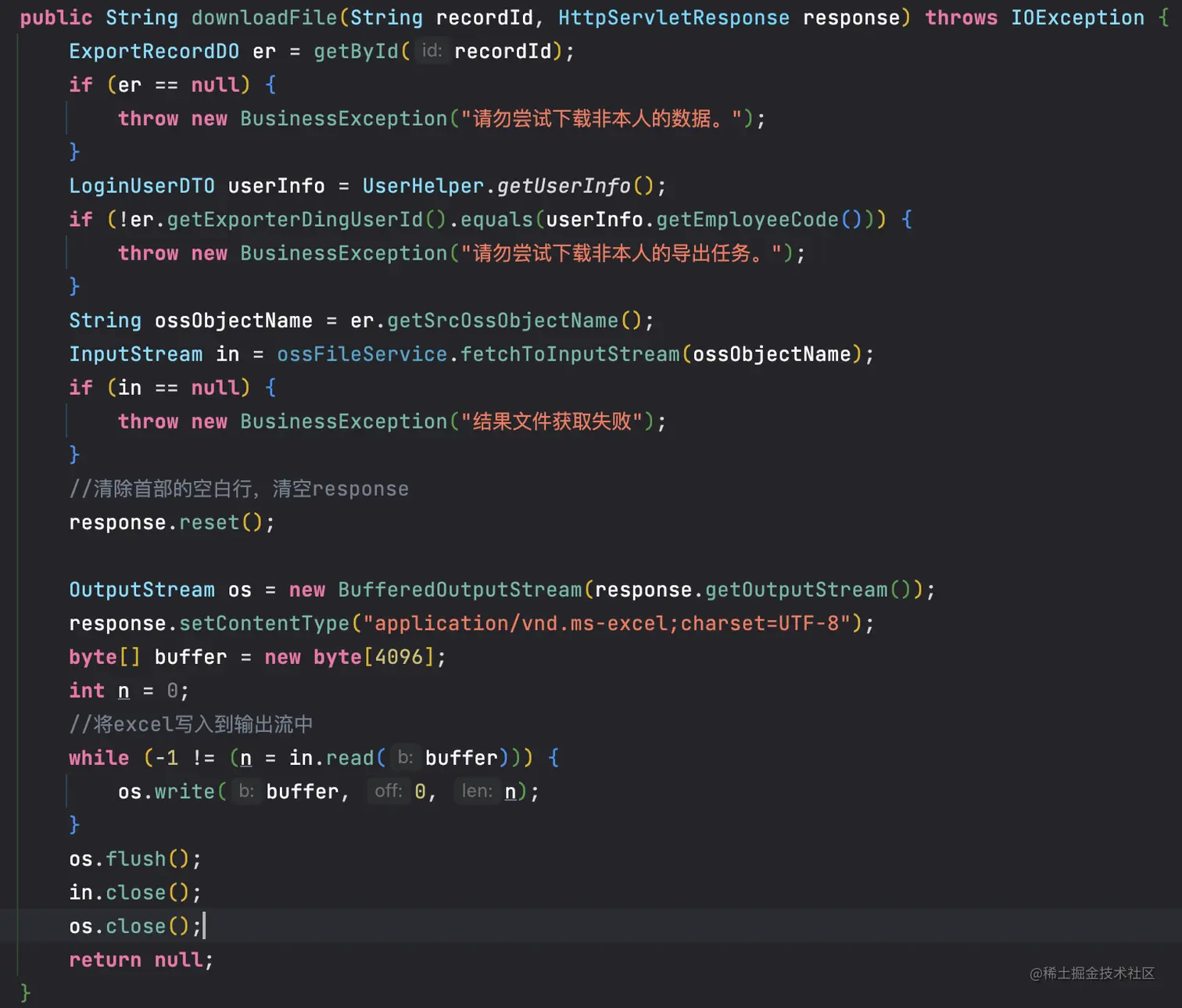1182x1008 pixels.
Task: Click IOException in throws clause
Action: [x=1077, y=17]
